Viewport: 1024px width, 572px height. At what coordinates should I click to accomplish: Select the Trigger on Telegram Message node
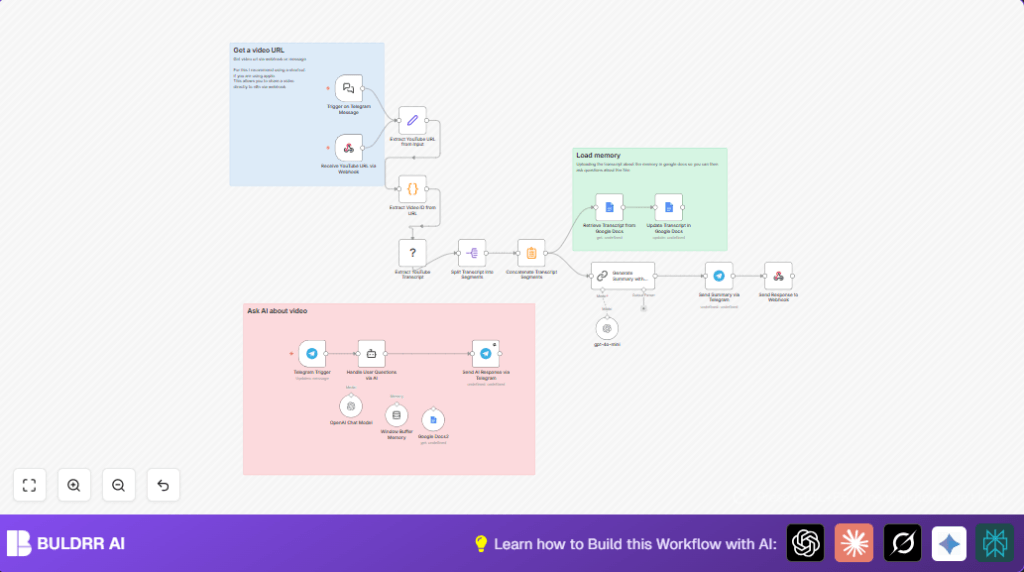(349, 89)
